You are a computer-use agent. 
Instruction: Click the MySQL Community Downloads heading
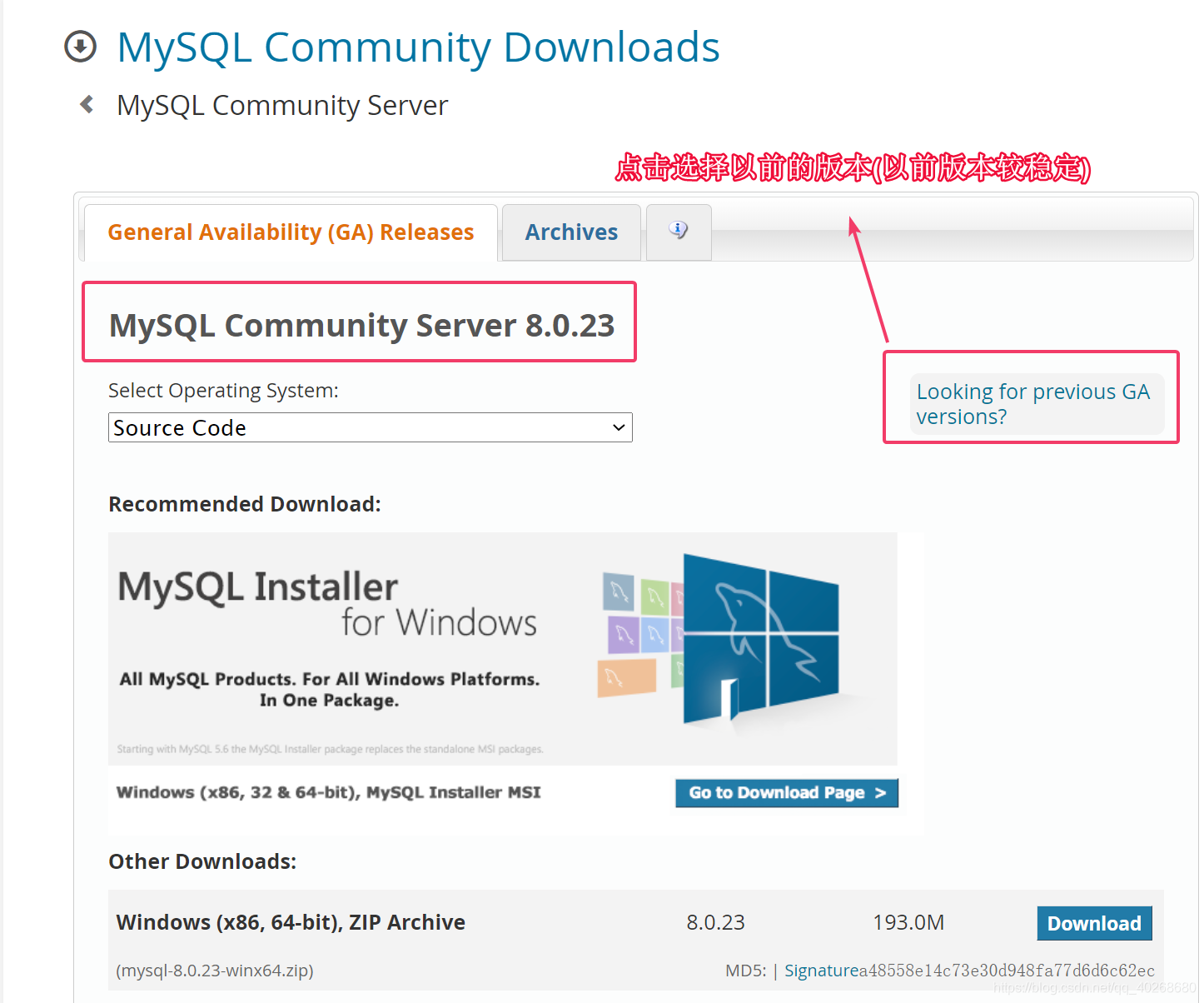(x=418, y=47)
